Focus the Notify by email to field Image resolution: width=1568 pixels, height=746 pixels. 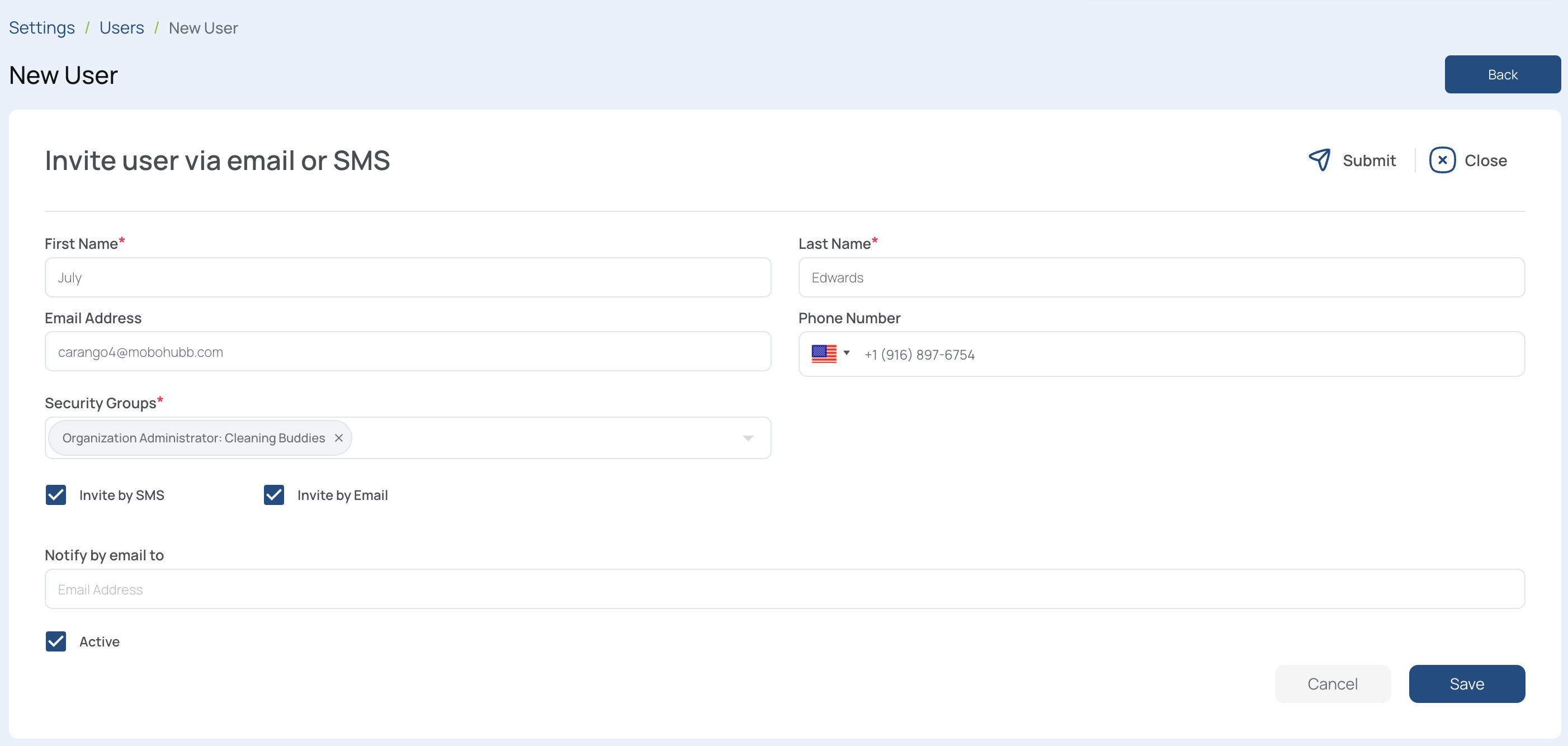(x=785, y=589)
